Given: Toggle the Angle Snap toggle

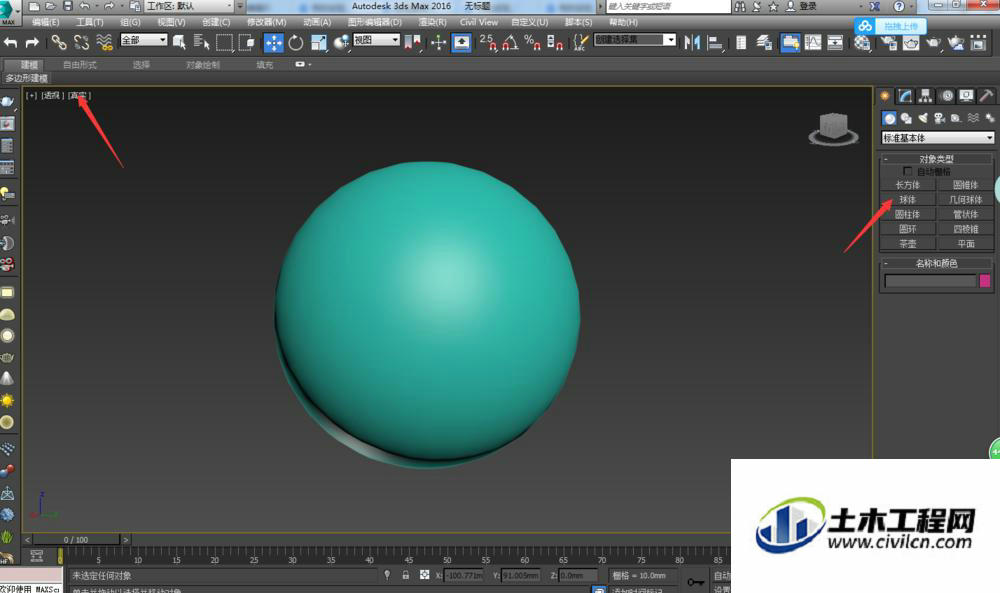Looking at the screenshot, I should (x=510, y=43).
